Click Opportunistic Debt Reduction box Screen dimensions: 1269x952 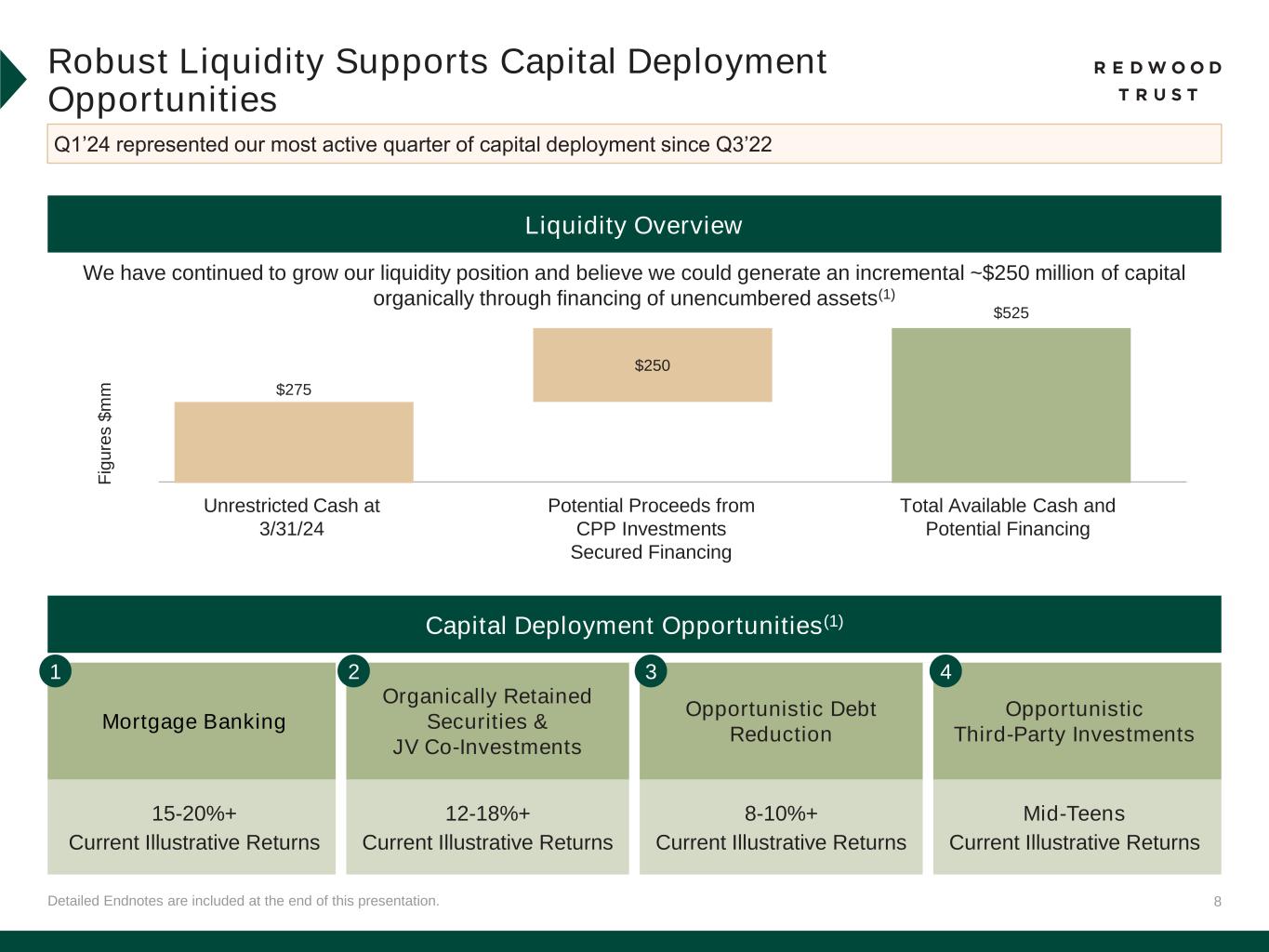(781, 721)
